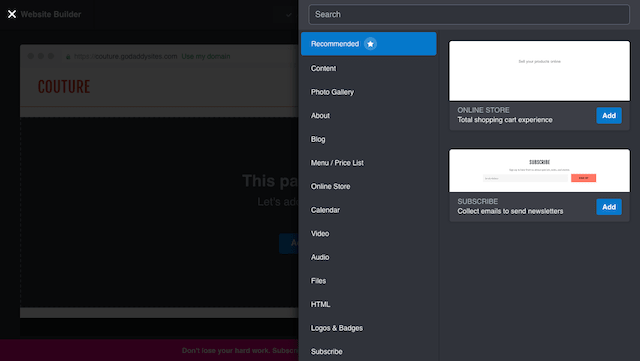Viewport: 640px width, 361px height.
Task: Click the padlock icon beside the URL
Action: point(68,57)
